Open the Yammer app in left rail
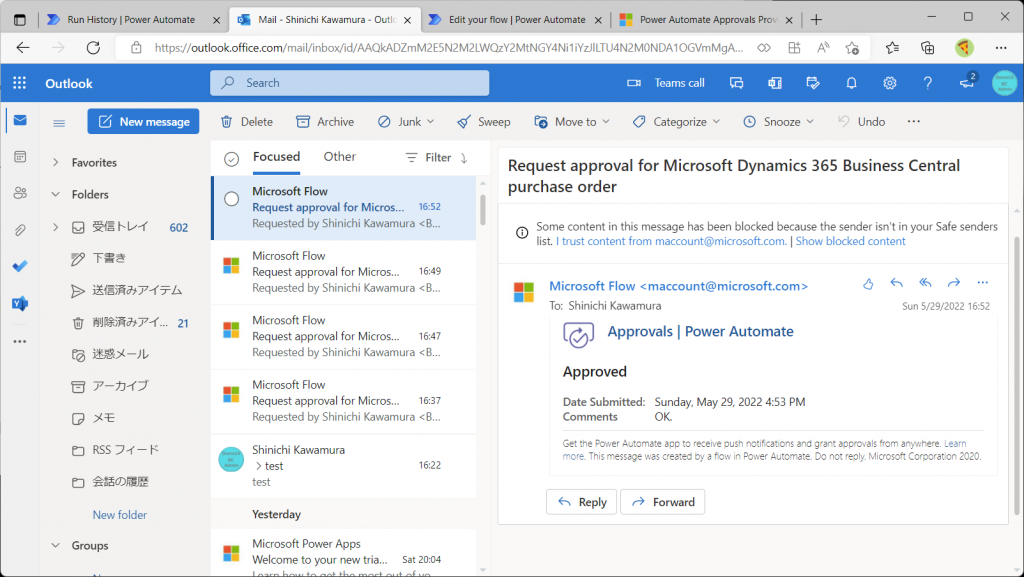 [20, 304]
